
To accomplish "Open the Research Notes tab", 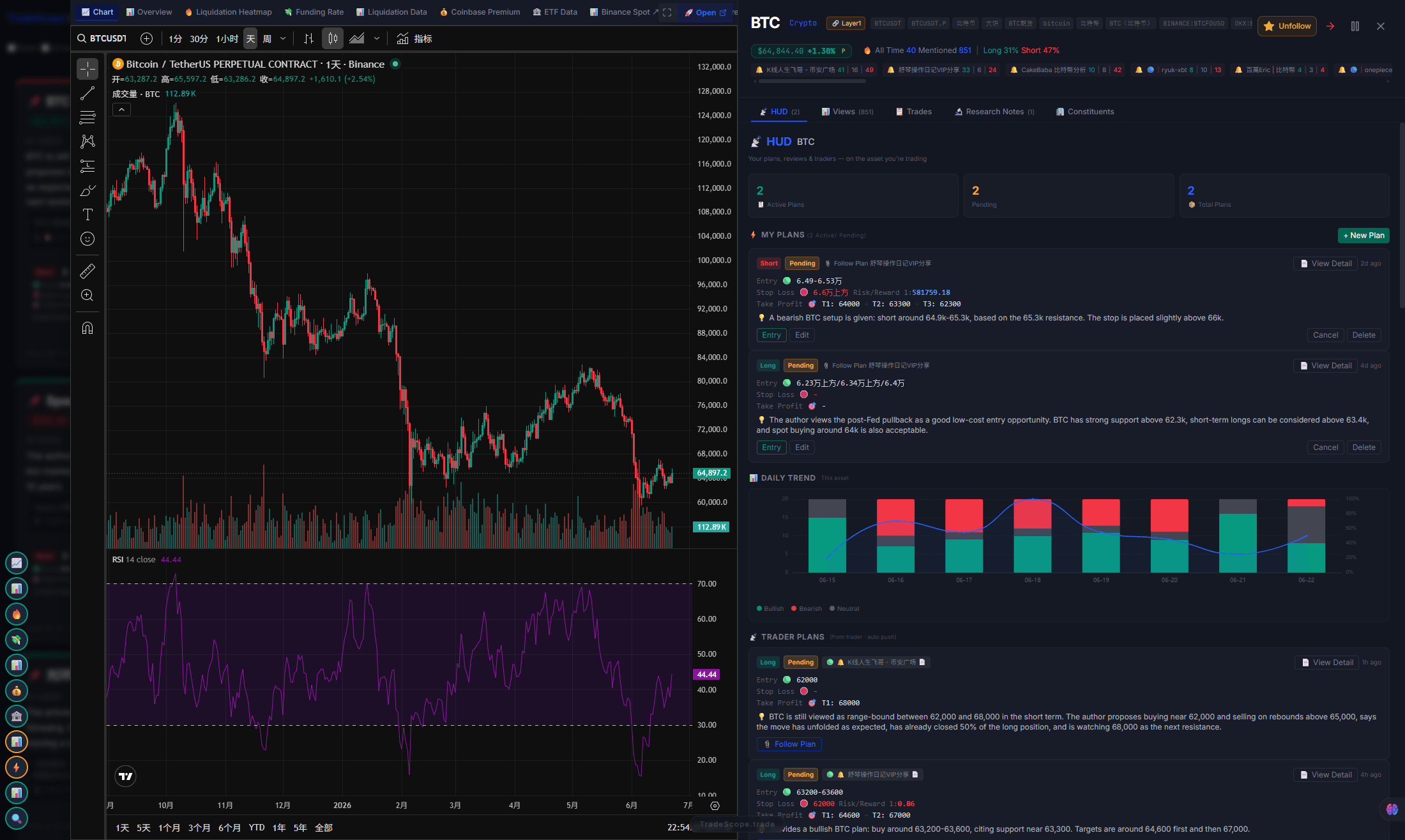I will (994, 112).
